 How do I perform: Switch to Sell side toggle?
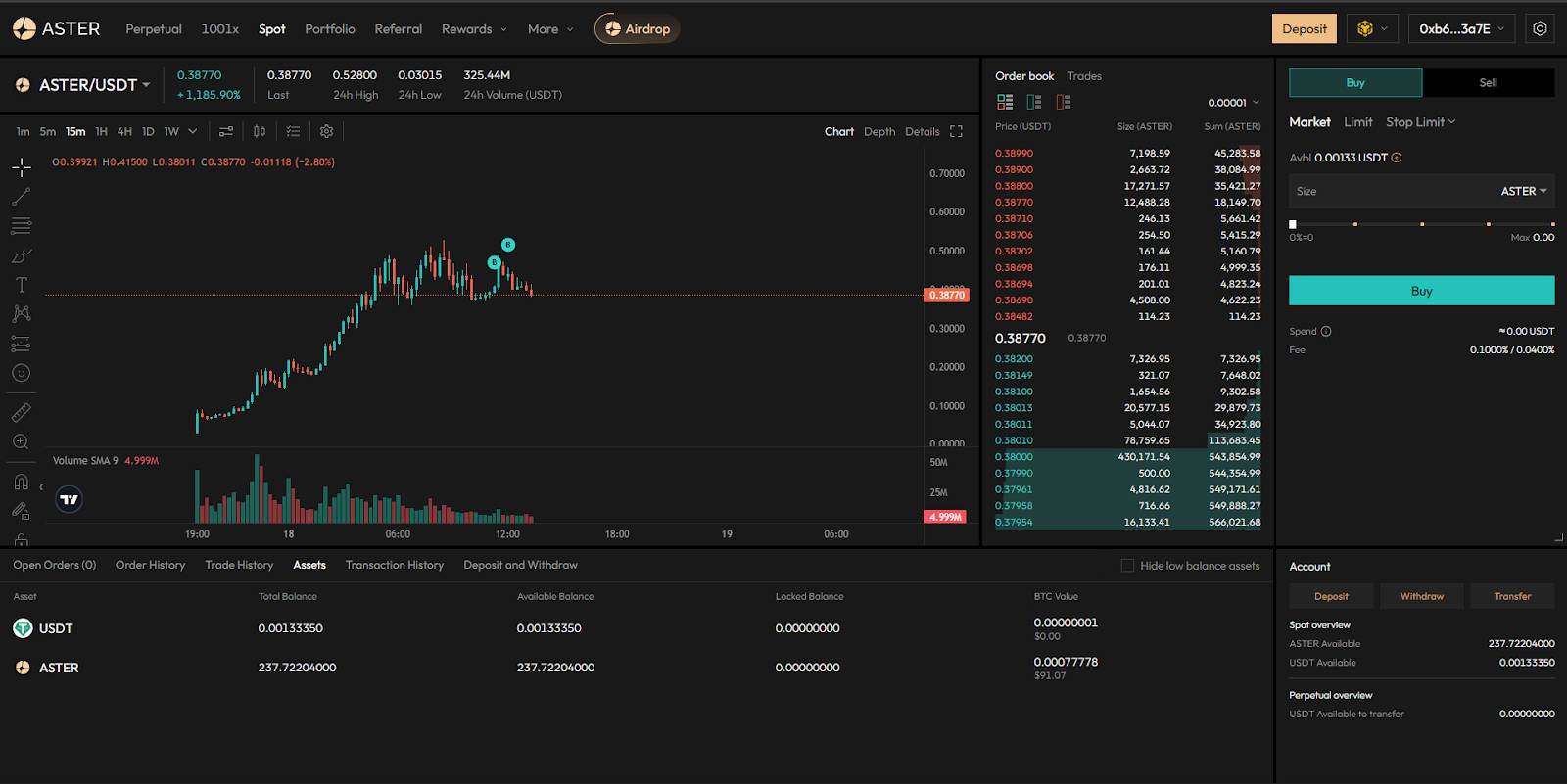[1489, 82]
